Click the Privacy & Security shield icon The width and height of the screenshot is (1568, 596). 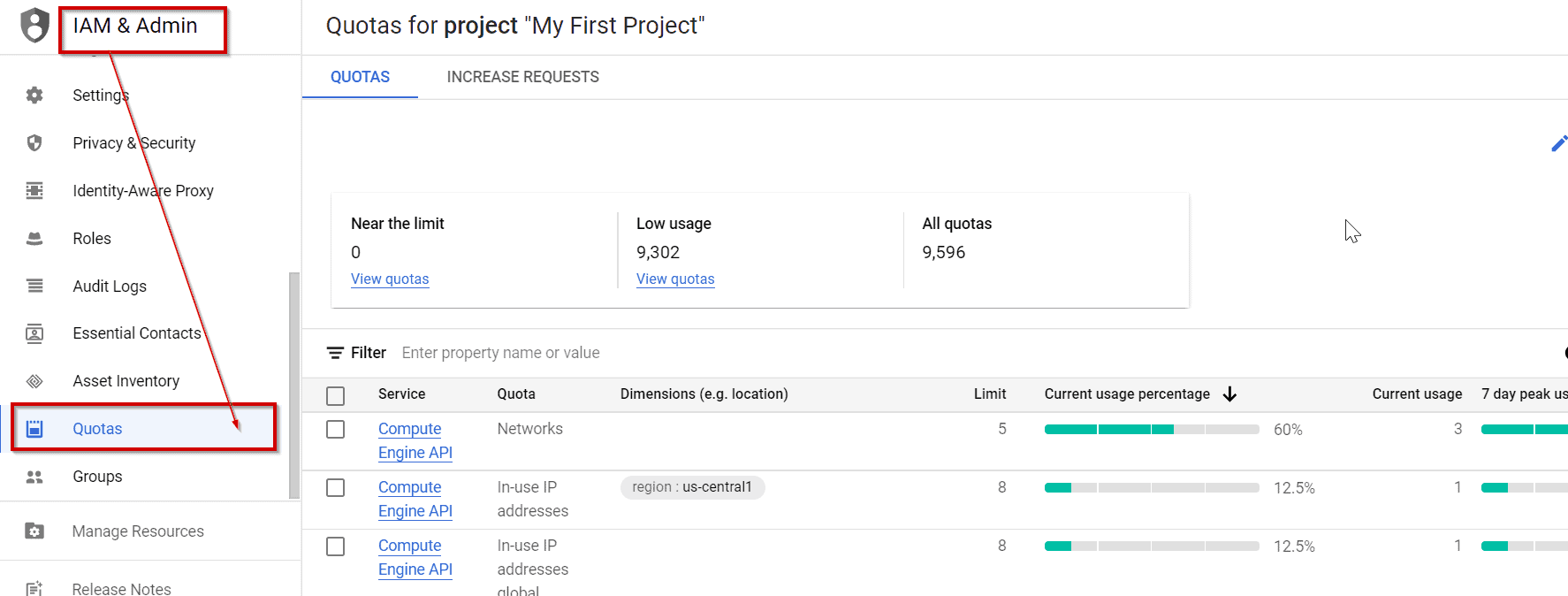pos(34,143)
